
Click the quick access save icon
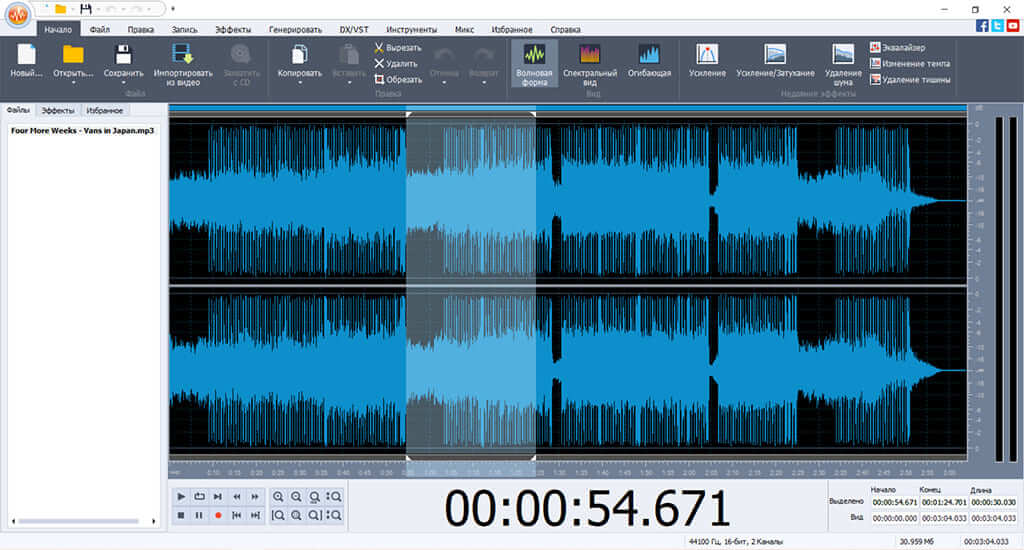[x=86, y=9]
